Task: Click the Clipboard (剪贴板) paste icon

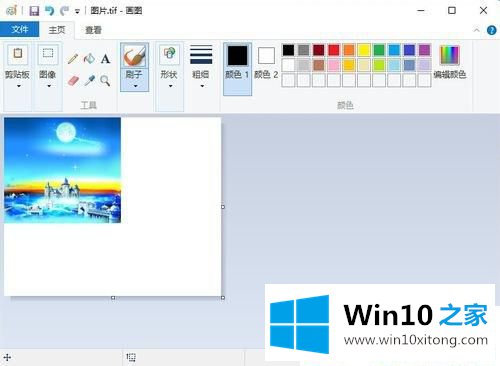Action: [18, 54]
